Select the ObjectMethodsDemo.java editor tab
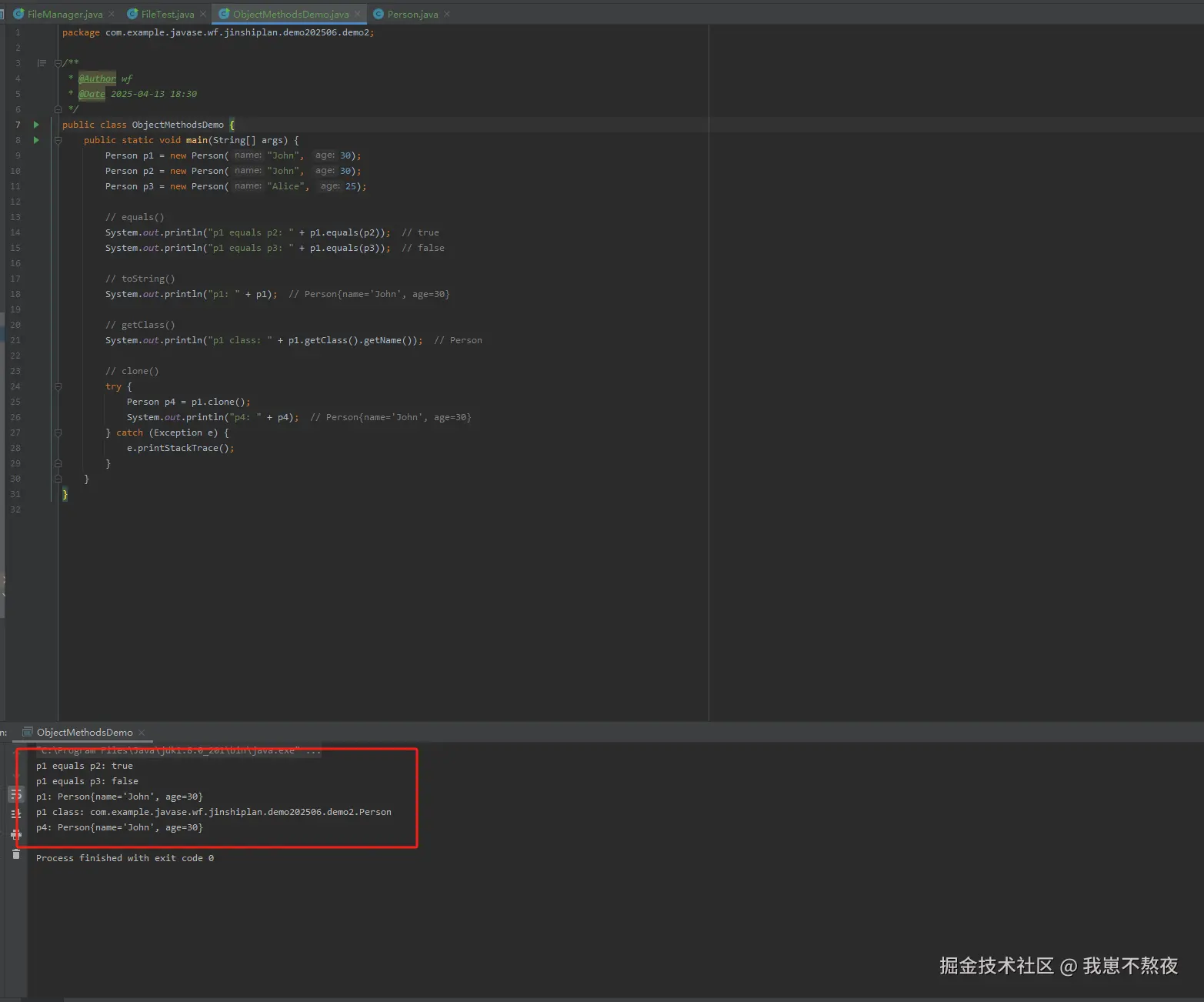1204x1002 pixels. [291, 14]
